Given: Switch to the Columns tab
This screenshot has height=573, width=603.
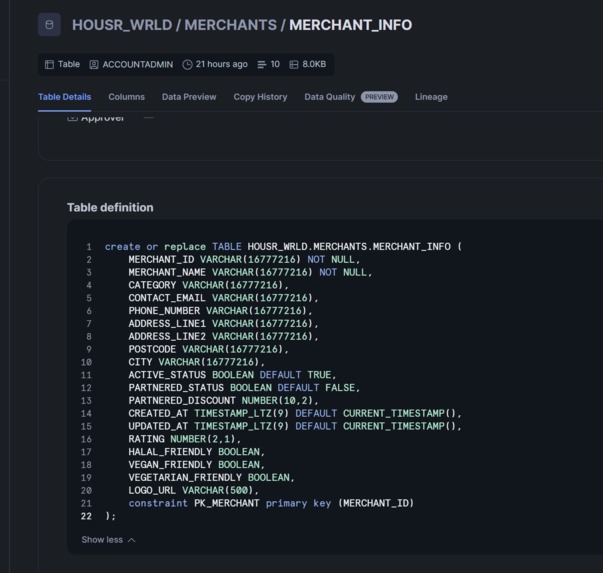Looking at the screenshot, I should 127,97.
